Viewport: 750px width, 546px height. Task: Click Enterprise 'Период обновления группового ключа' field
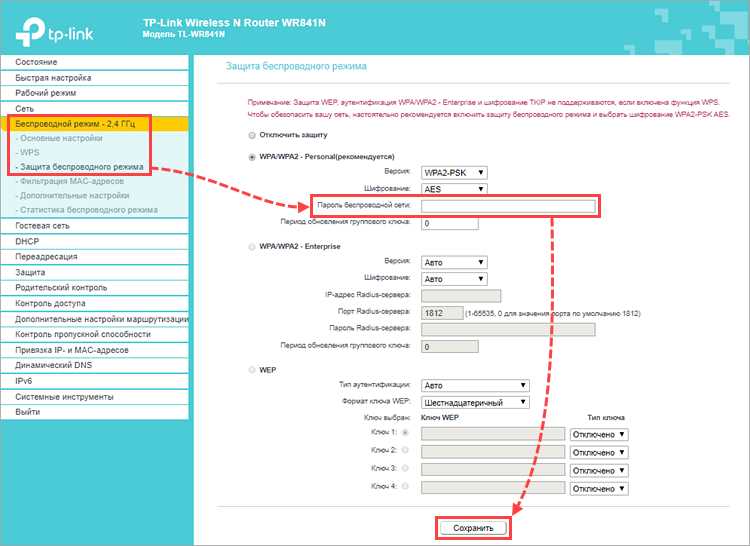tap(450, 347)
